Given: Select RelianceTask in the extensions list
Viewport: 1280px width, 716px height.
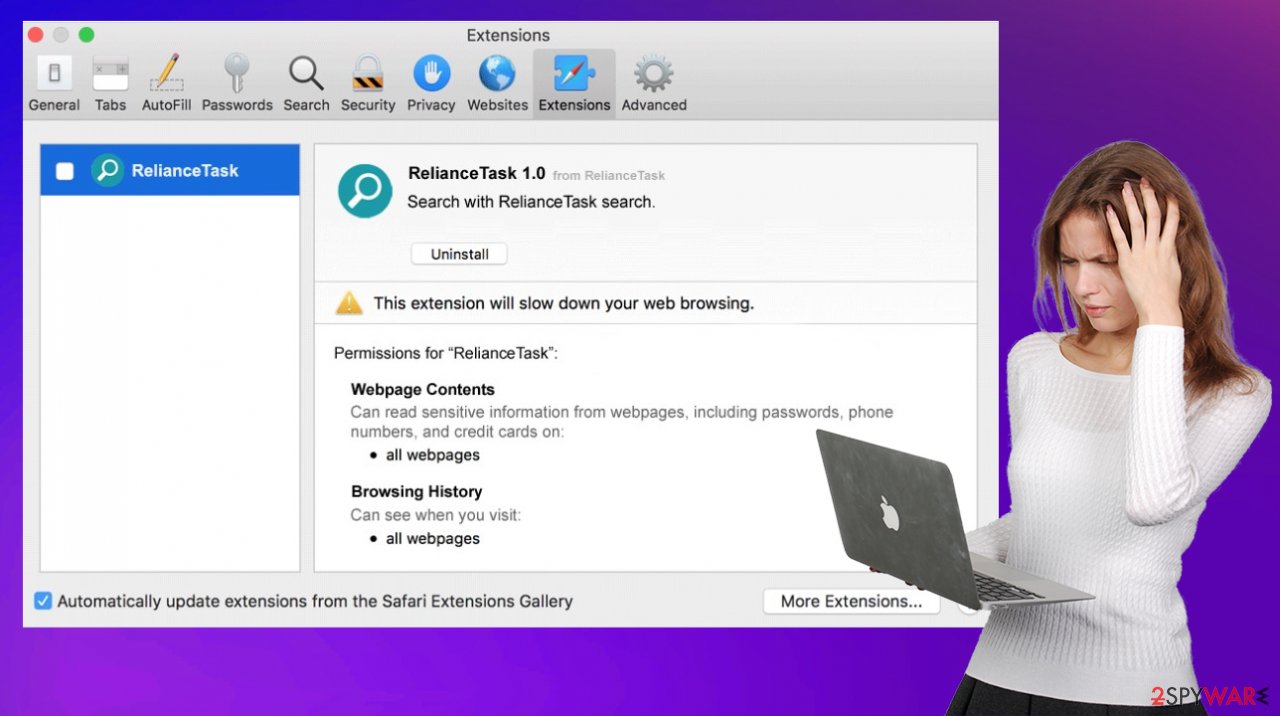Looking at the screenshot, I should pos(170,170).
